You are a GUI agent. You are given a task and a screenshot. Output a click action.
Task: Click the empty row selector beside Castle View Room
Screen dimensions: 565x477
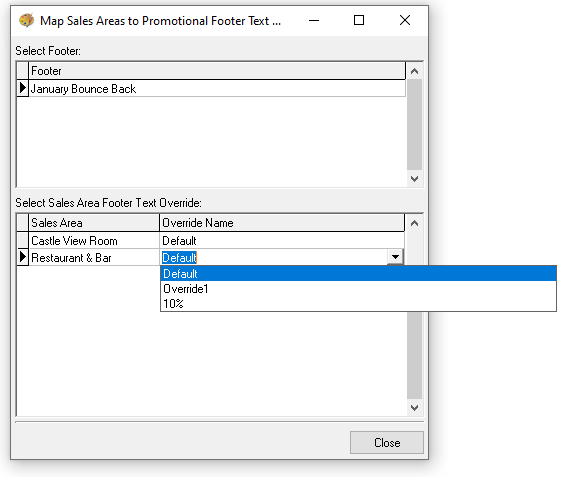point(23,240)
